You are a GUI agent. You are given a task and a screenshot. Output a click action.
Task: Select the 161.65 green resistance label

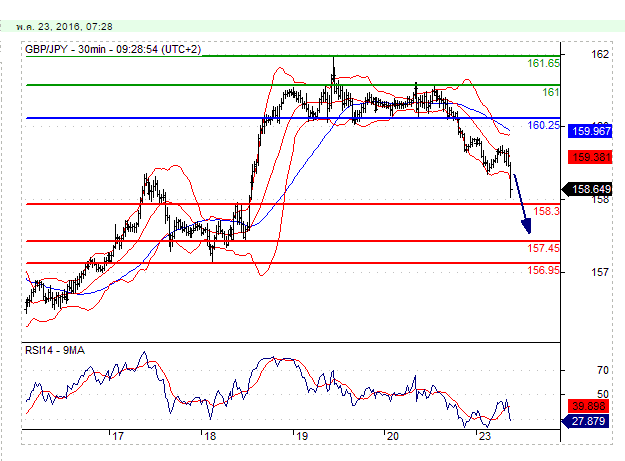pos(543,63)
